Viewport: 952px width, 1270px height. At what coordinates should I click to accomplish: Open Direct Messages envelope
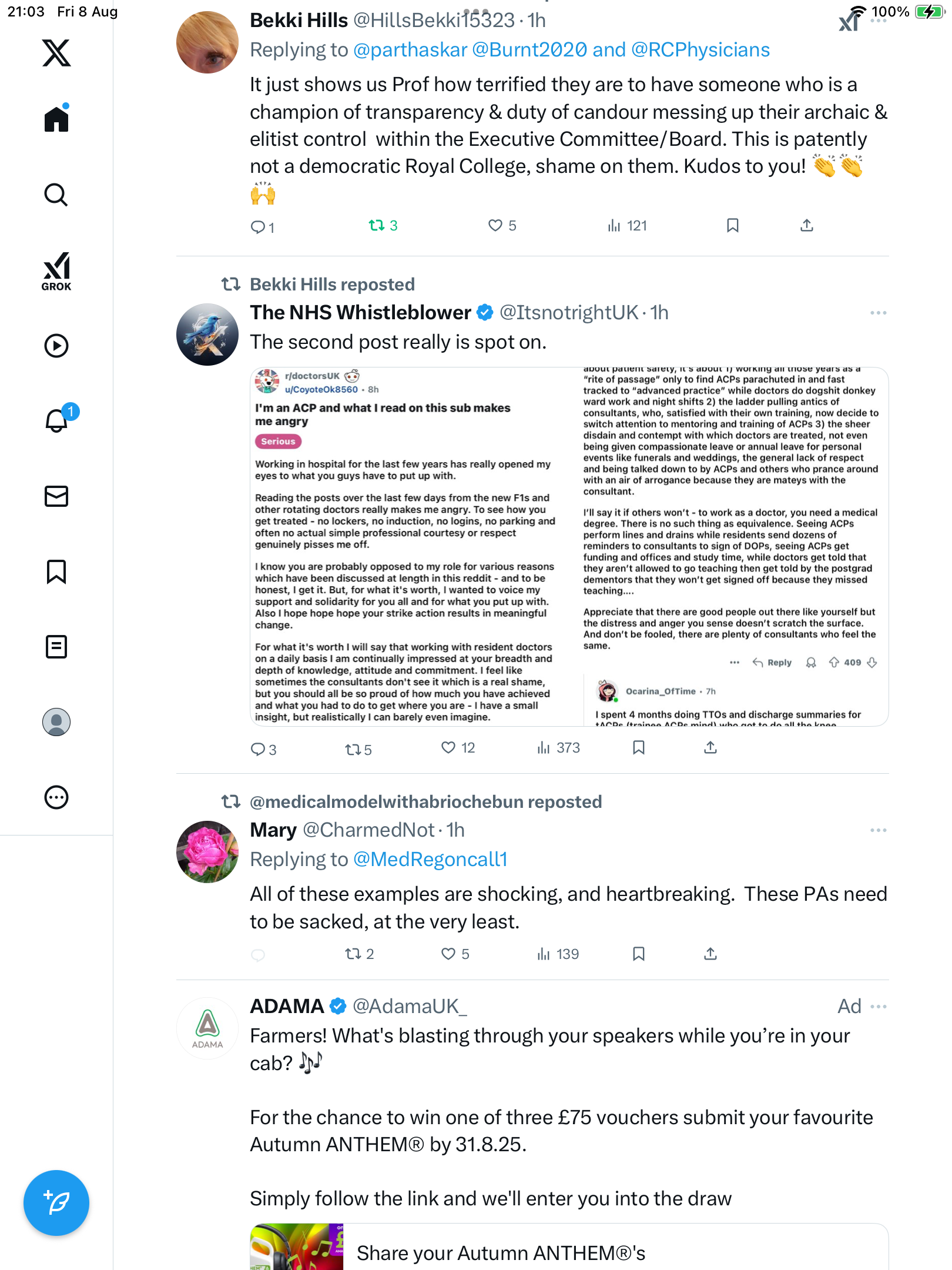point(56,496)
